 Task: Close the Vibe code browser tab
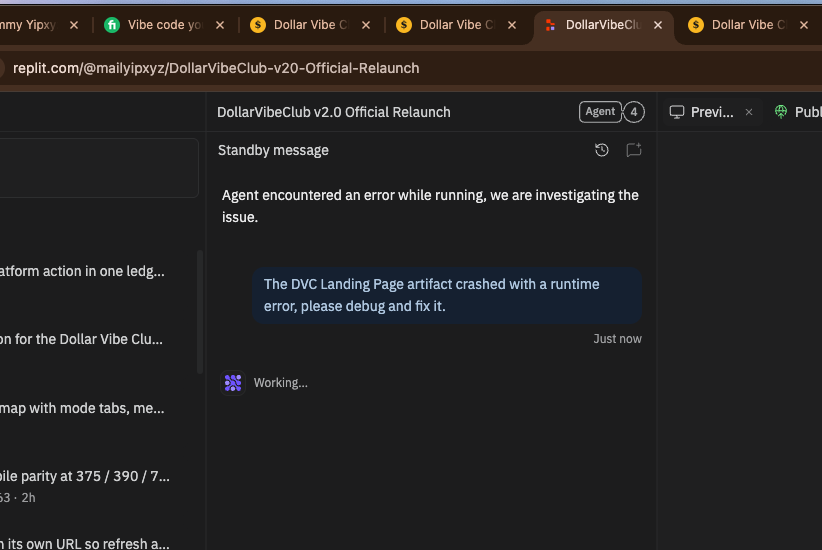click(220, 25)
